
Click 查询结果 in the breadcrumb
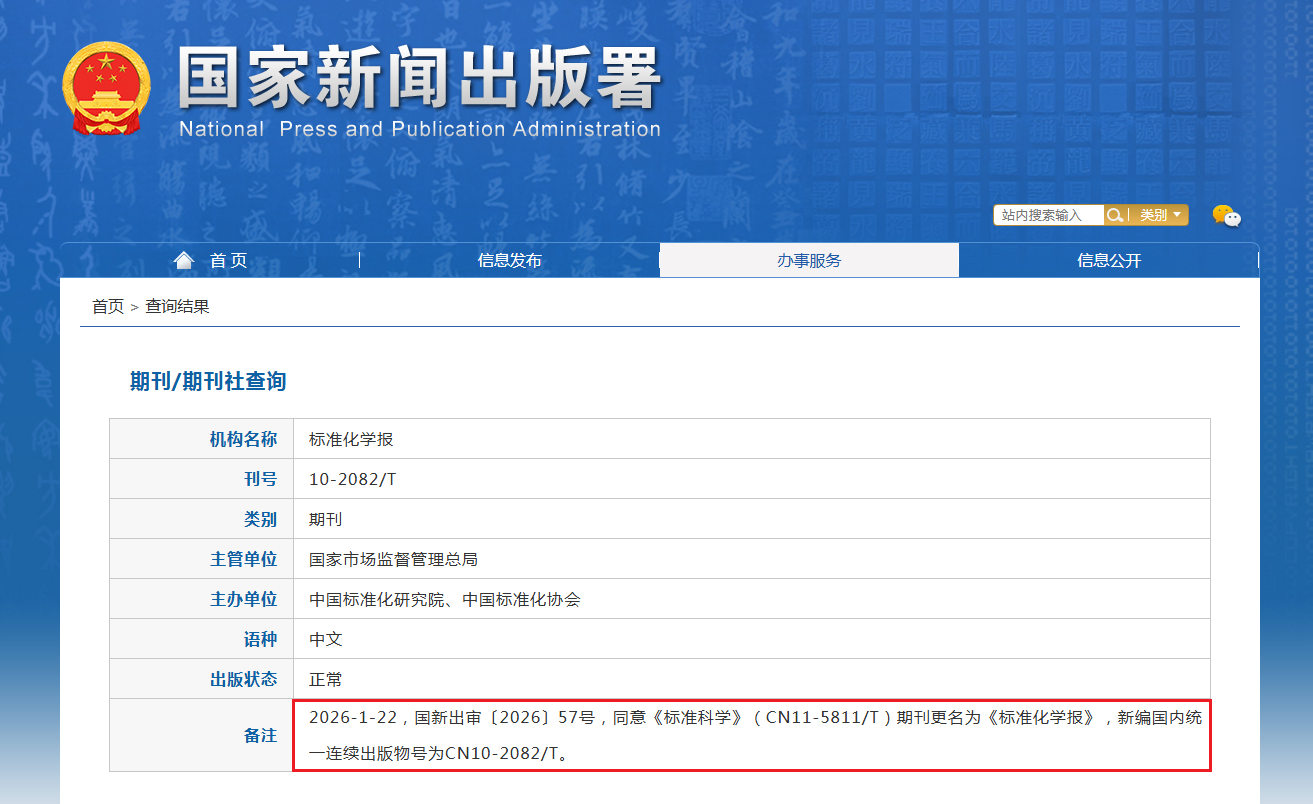177,307
